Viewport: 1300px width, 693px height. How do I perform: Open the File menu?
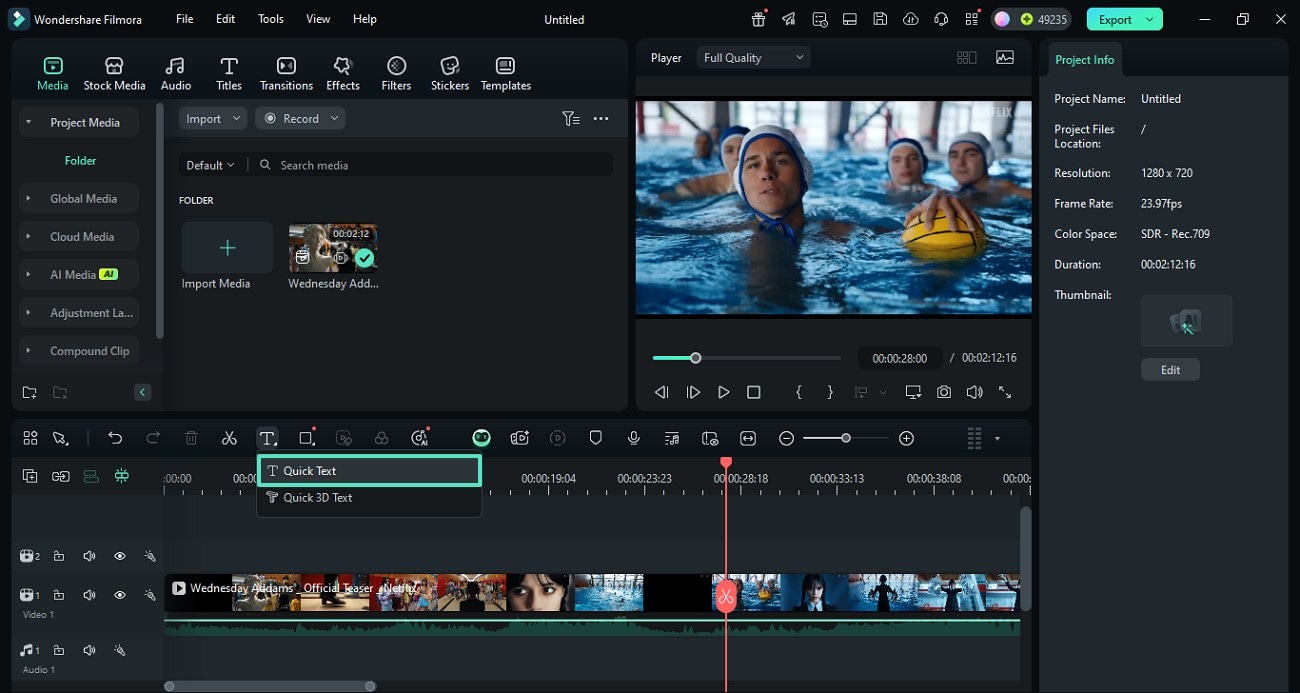click(x=185, y=19)
